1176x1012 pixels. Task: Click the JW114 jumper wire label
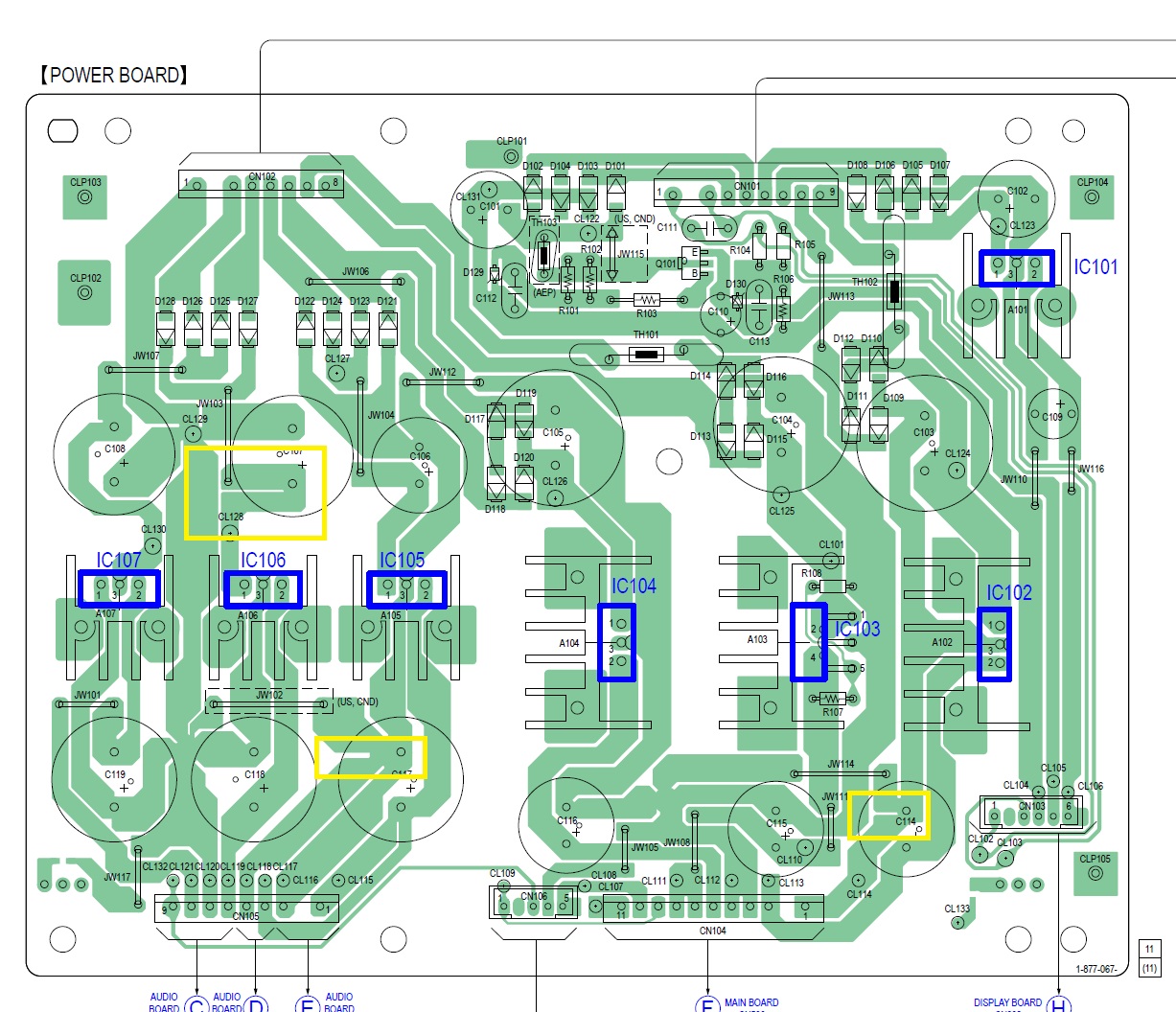pyautogui.click(x=841, y=764)
